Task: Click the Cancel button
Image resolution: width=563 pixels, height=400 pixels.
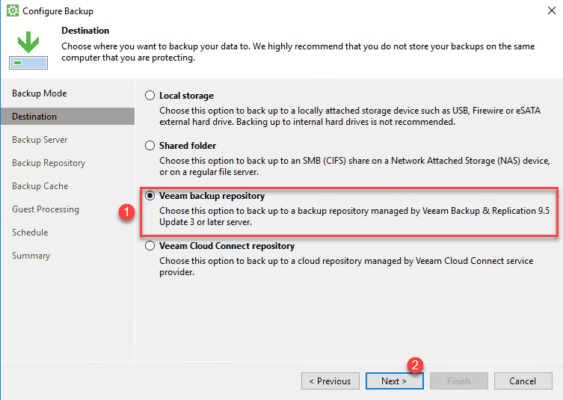Action: click(523, 381)
